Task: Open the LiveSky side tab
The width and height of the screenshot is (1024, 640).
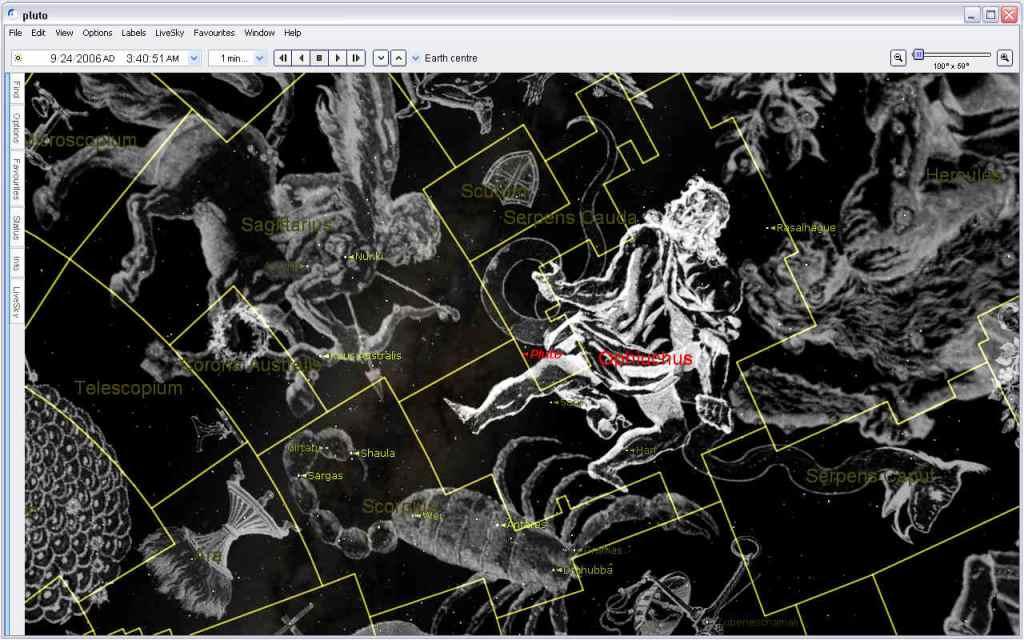Action: pos(16,302)
